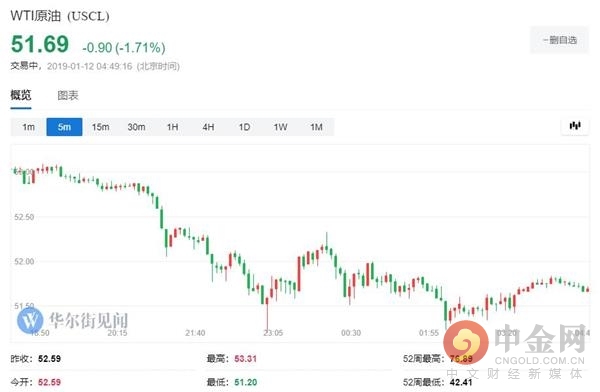Click the 中金网 round logo icon
The image size is (600, 392).
(466, 342)
